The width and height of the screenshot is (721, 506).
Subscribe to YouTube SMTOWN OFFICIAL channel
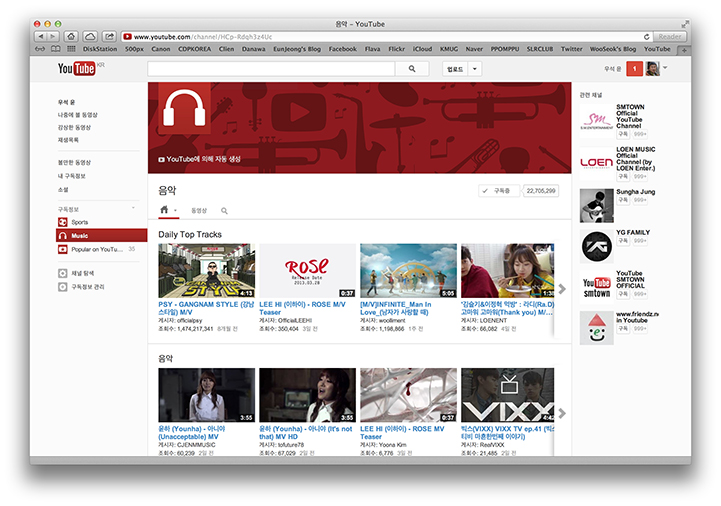[x=623, y=293]
